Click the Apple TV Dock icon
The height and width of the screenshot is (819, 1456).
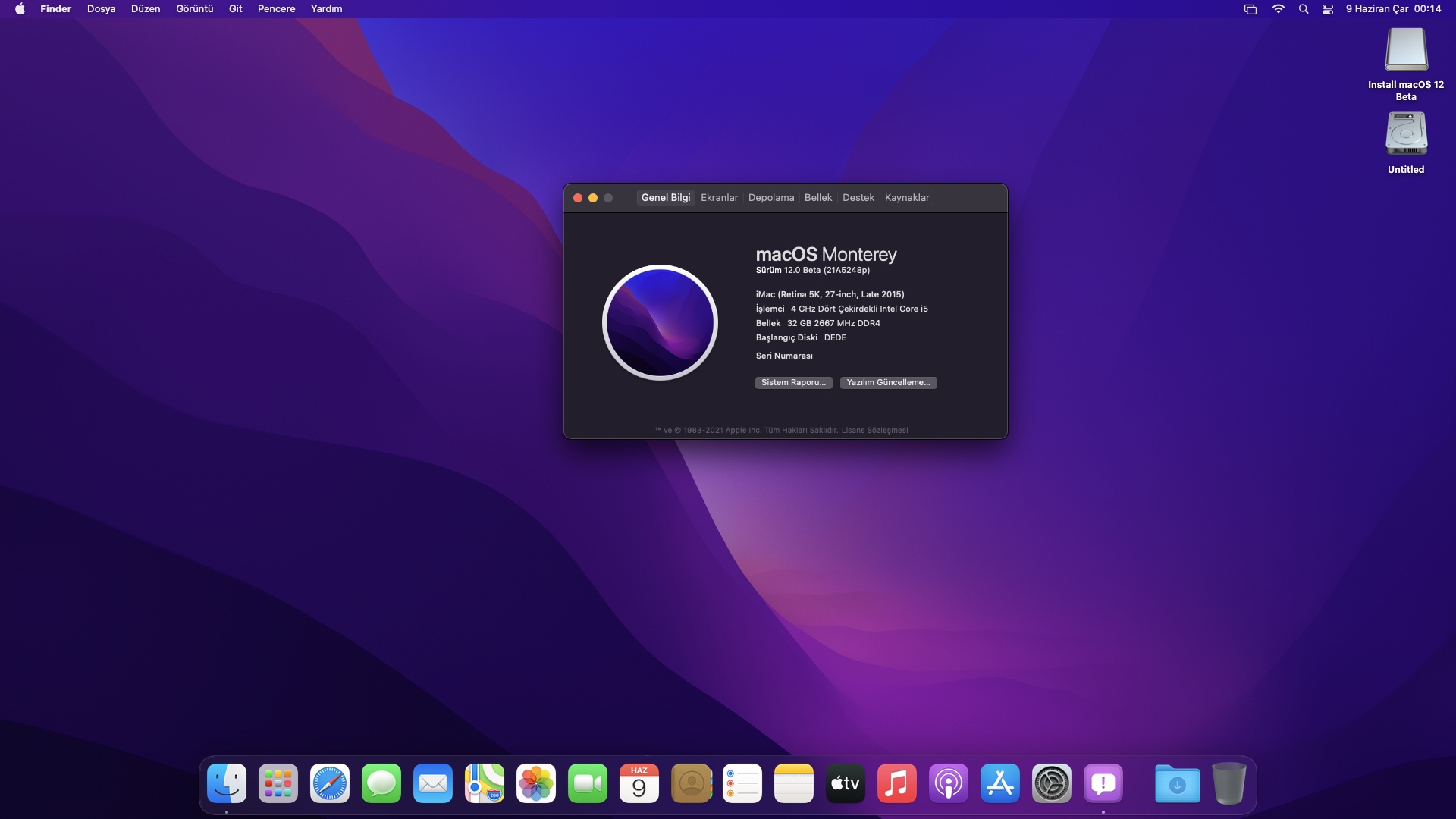tap(845, 783)
